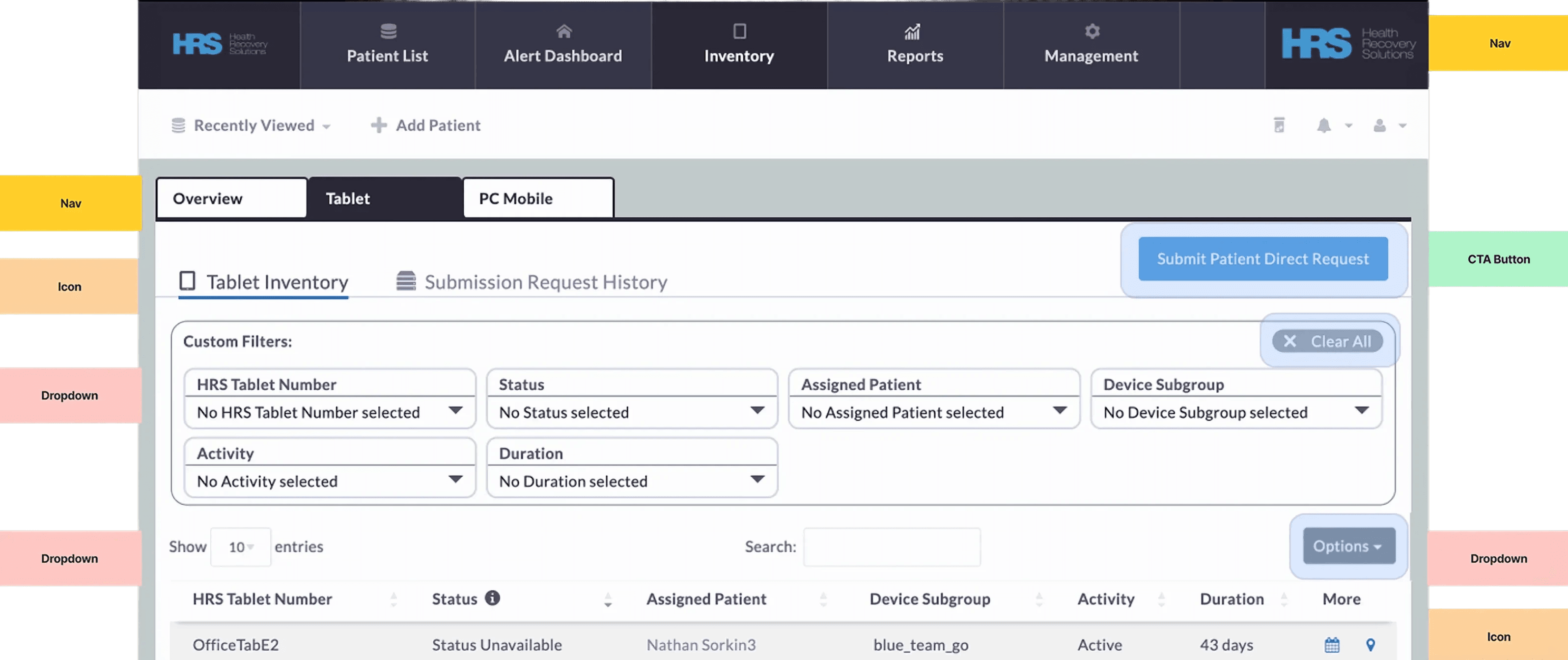The width and height of the screenshot is (1568, 660).
Task: Click the Reports chart icon
Action: pyautogui.click(x=912, y=31)
